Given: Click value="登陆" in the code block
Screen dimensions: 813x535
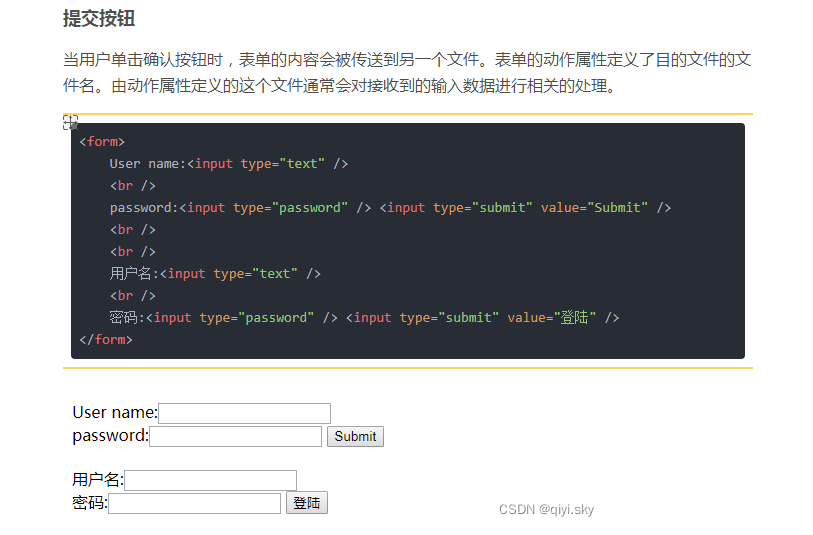Looking at the screenshot, I should click(552, 317).
